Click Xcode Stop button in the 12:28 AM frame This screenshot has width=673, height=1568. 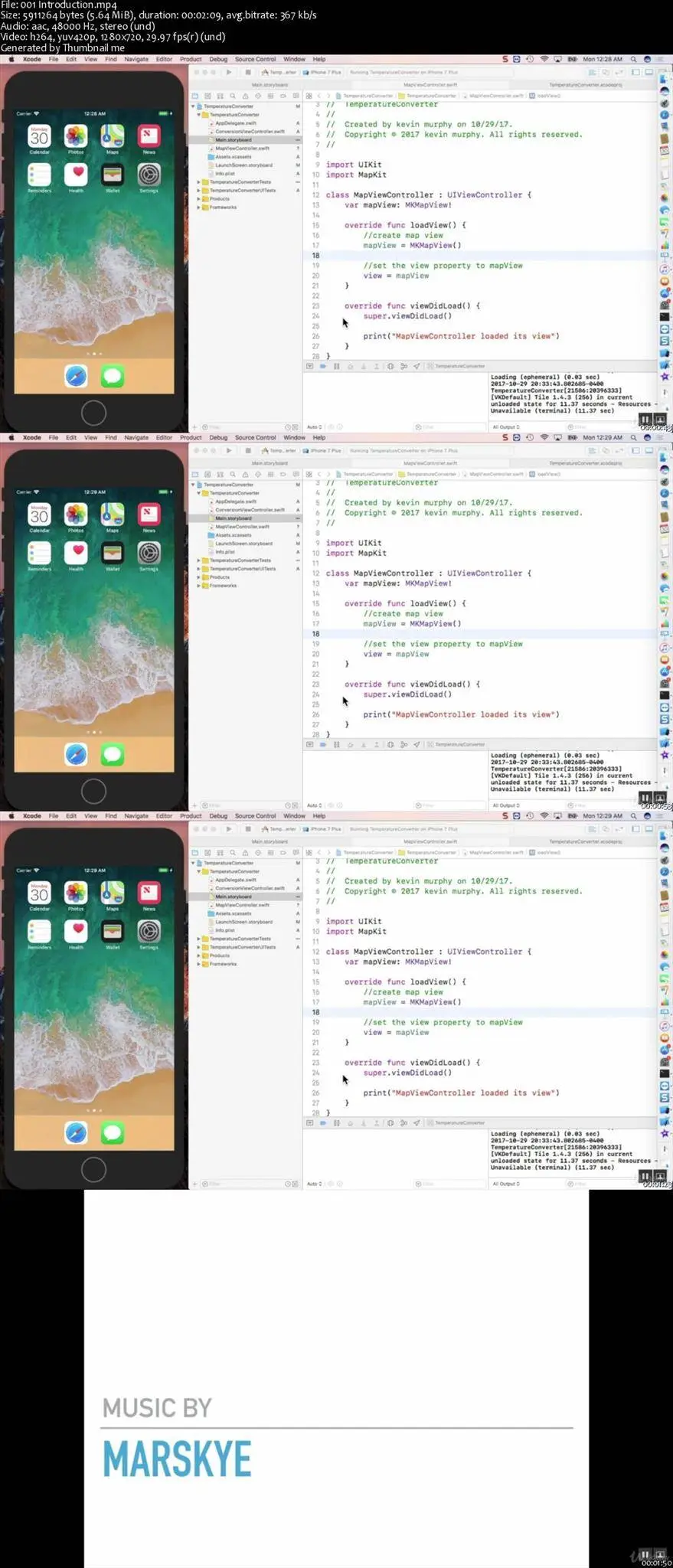pos(247,72)
